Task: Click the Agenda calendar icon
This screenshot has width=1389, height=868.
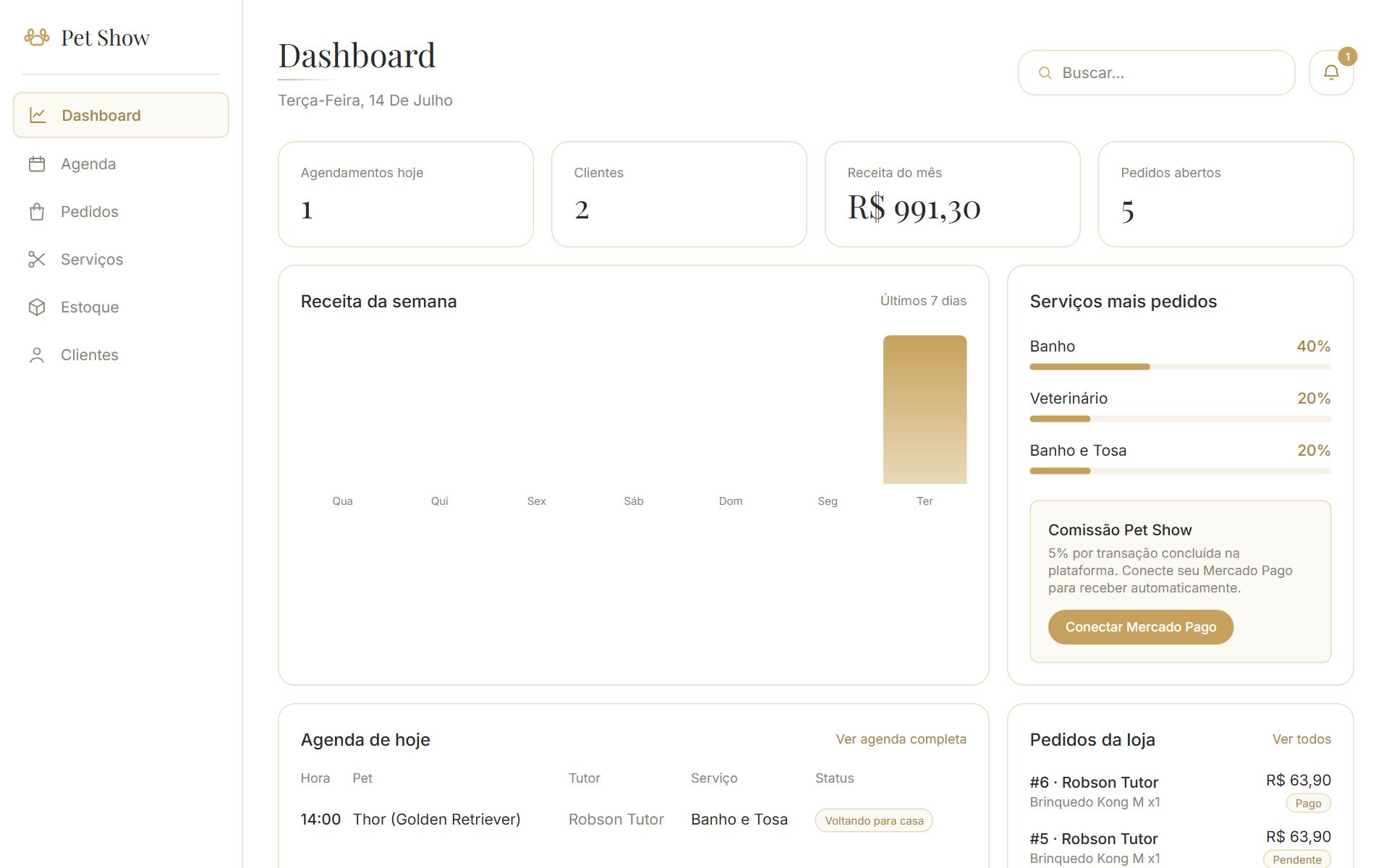Action: tap(37, 164)
